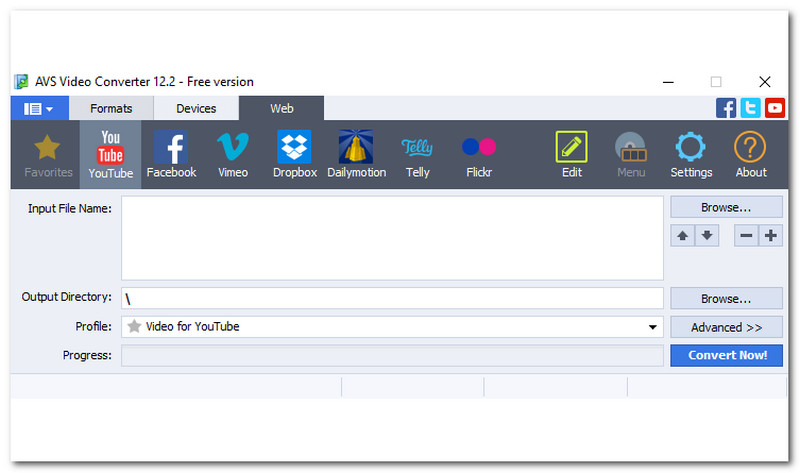This screenshot has width=800, height=473.
Task: Open the Advanced >> options
Action: tap(726, 327)
